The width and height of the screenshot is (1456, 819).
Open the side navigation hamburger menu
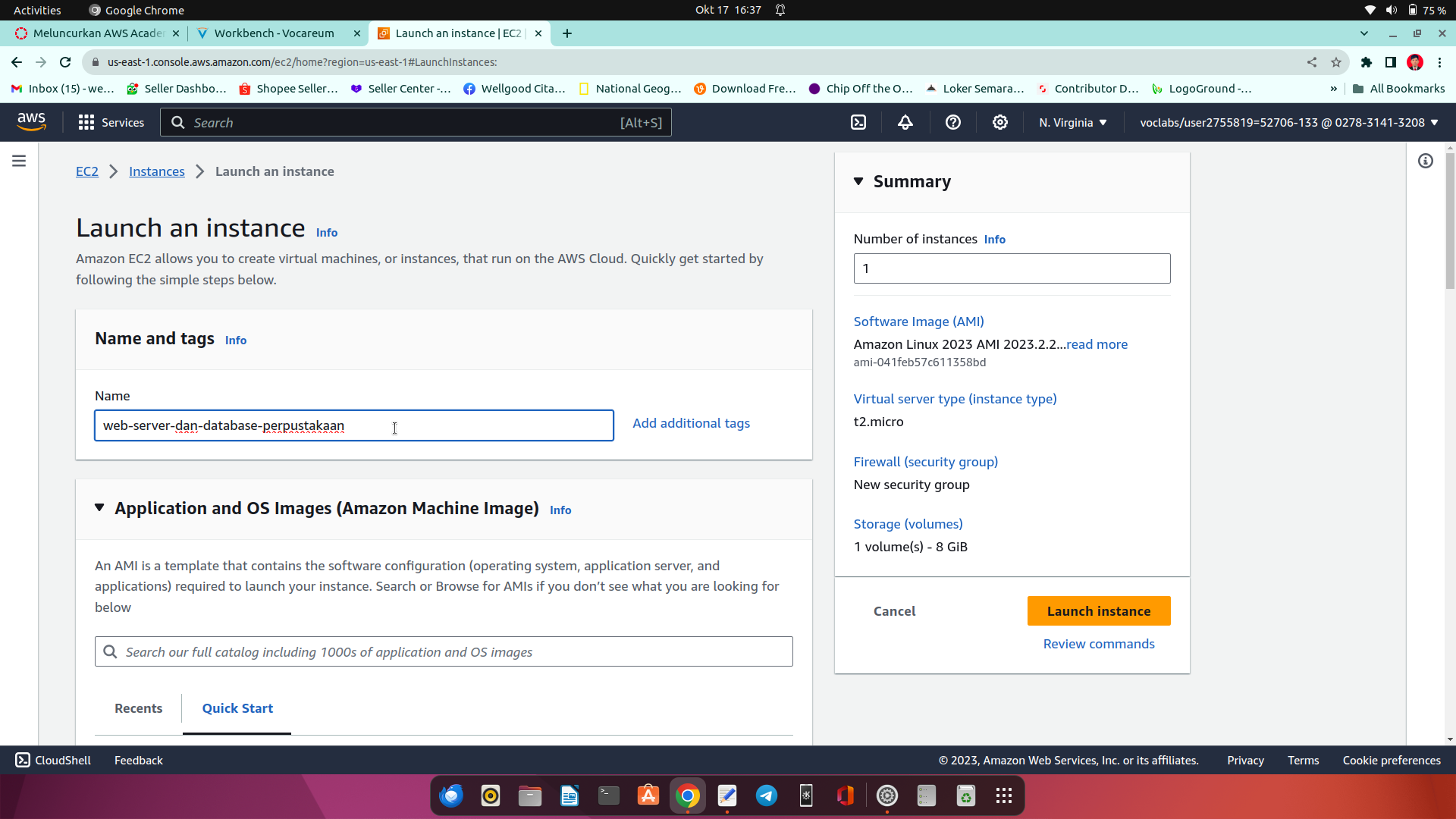coord(19,161)
